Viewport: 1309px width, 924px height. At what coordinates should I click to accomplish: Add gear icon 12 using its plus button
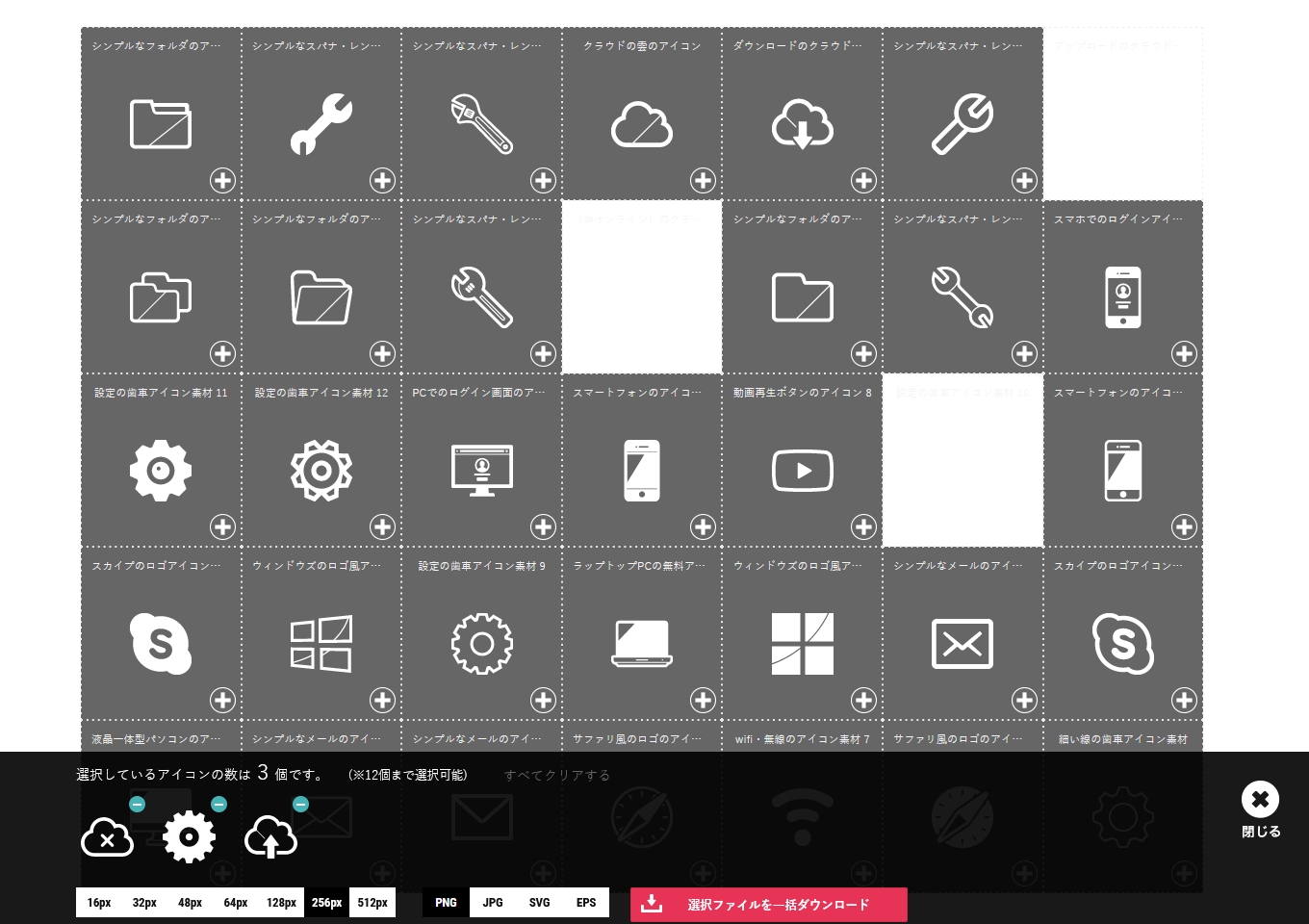click(x=382, y=526)
